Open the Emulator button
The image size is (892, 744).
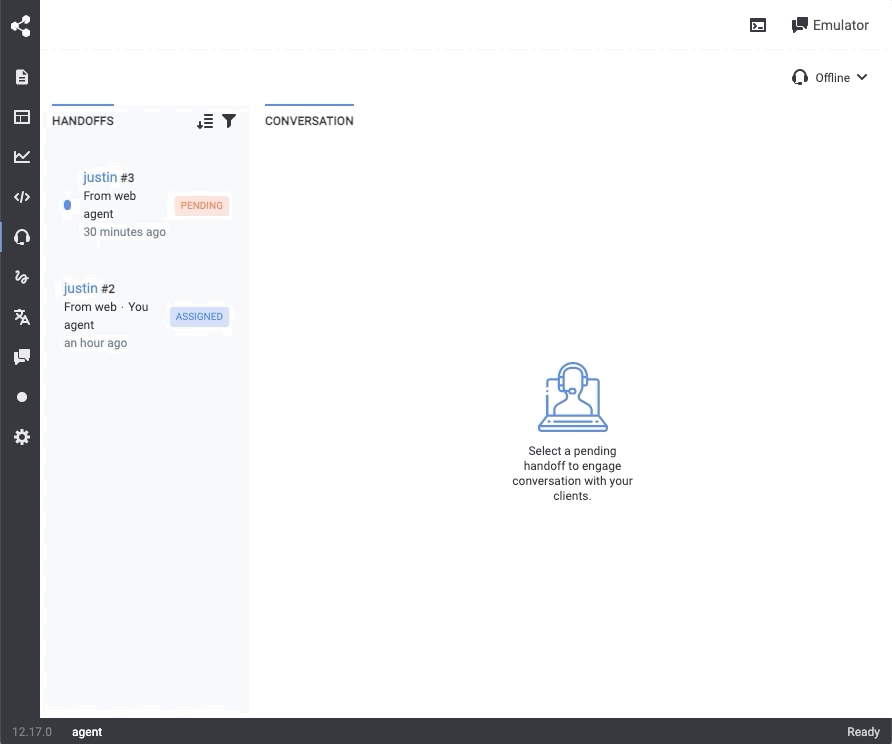[x=830, y=26]
